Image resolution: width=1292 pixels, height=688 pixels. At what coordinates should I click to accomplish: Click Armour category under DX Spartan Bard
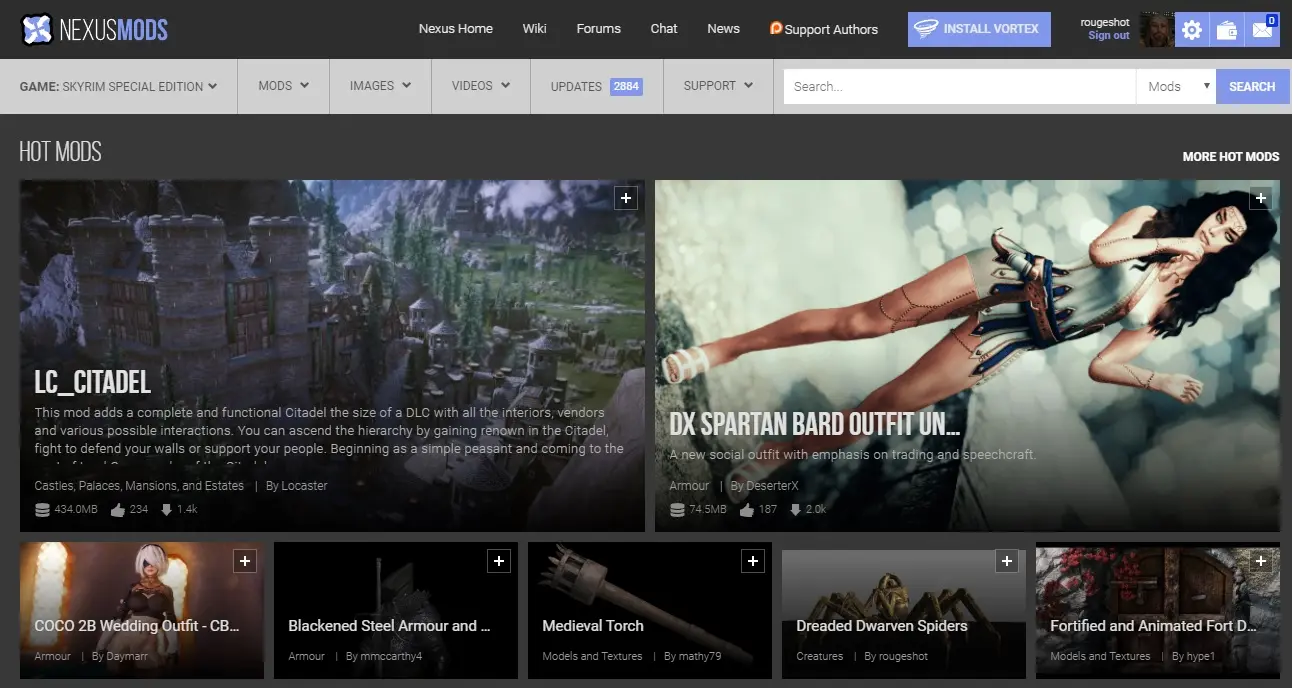689,486
